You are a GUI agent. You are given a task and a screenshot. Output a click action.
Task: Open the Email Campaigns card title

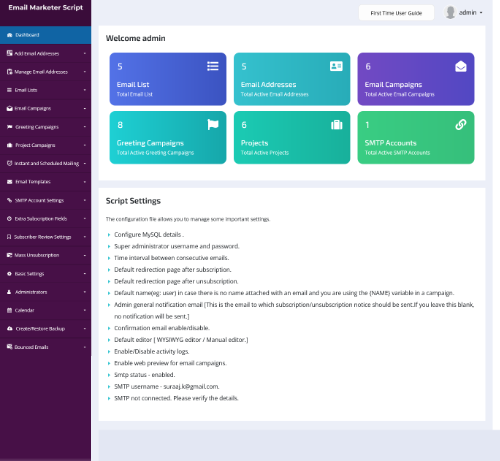[x=393, y=85]
